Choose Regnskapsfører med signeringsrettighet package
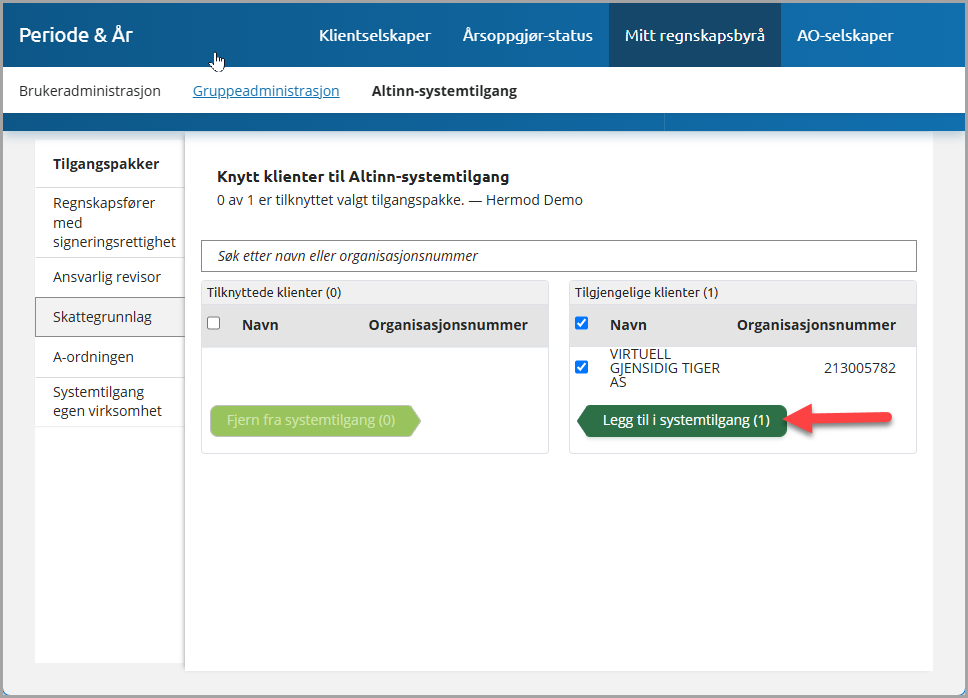This screenshot has height=698, width=968. [x=110, y=222]
